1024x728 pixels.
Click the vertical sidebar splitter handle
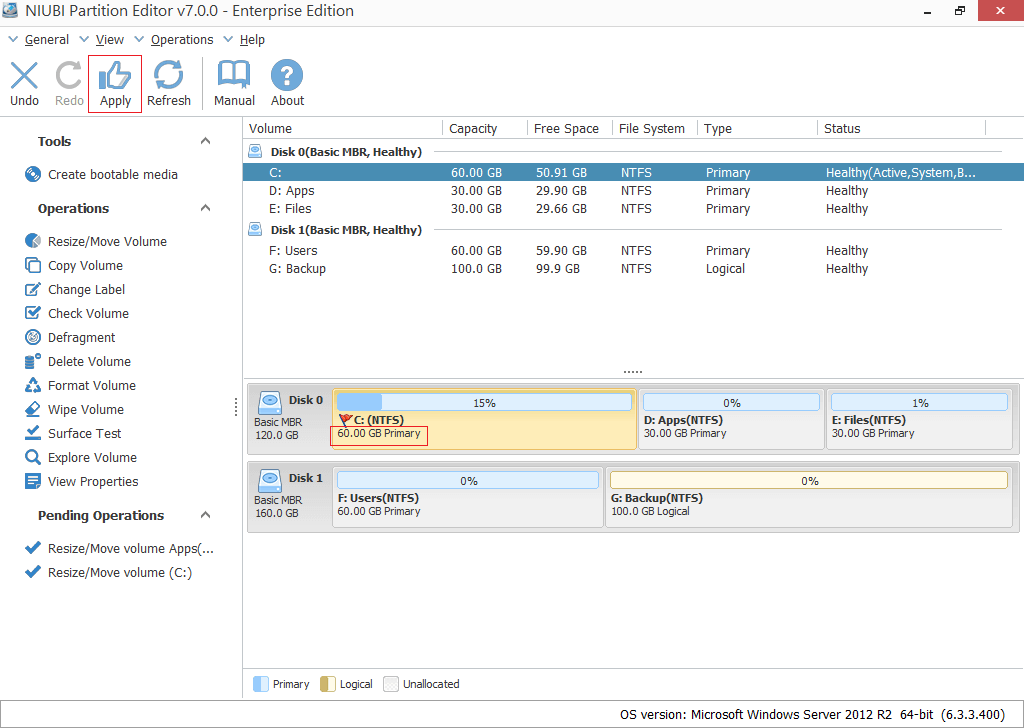(236, 407)
